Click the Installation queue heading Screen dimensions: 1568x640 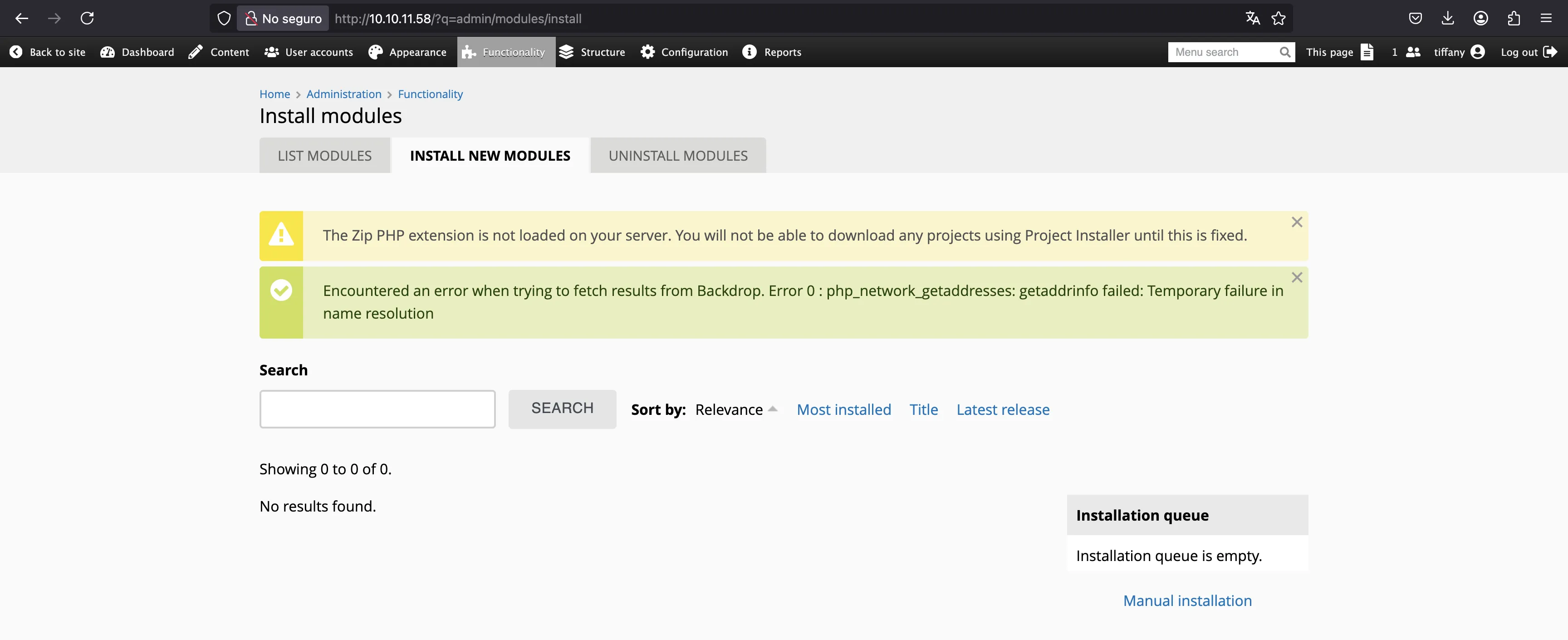pyautogui.click(x=1142, y=516)
